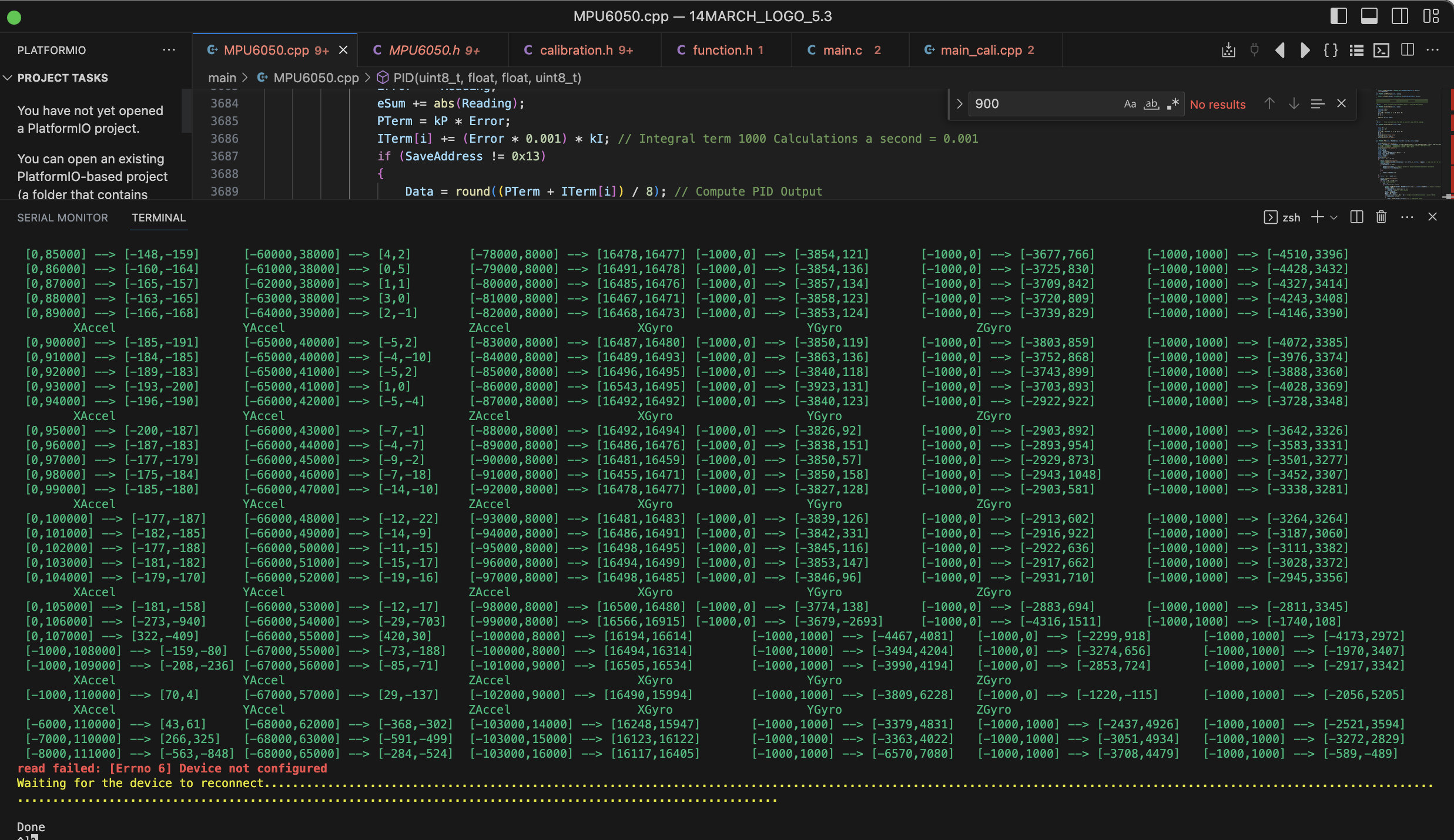1454x840 pixels.
Task: Click the Previous Match arrow button
Action: click(1269, 103)
